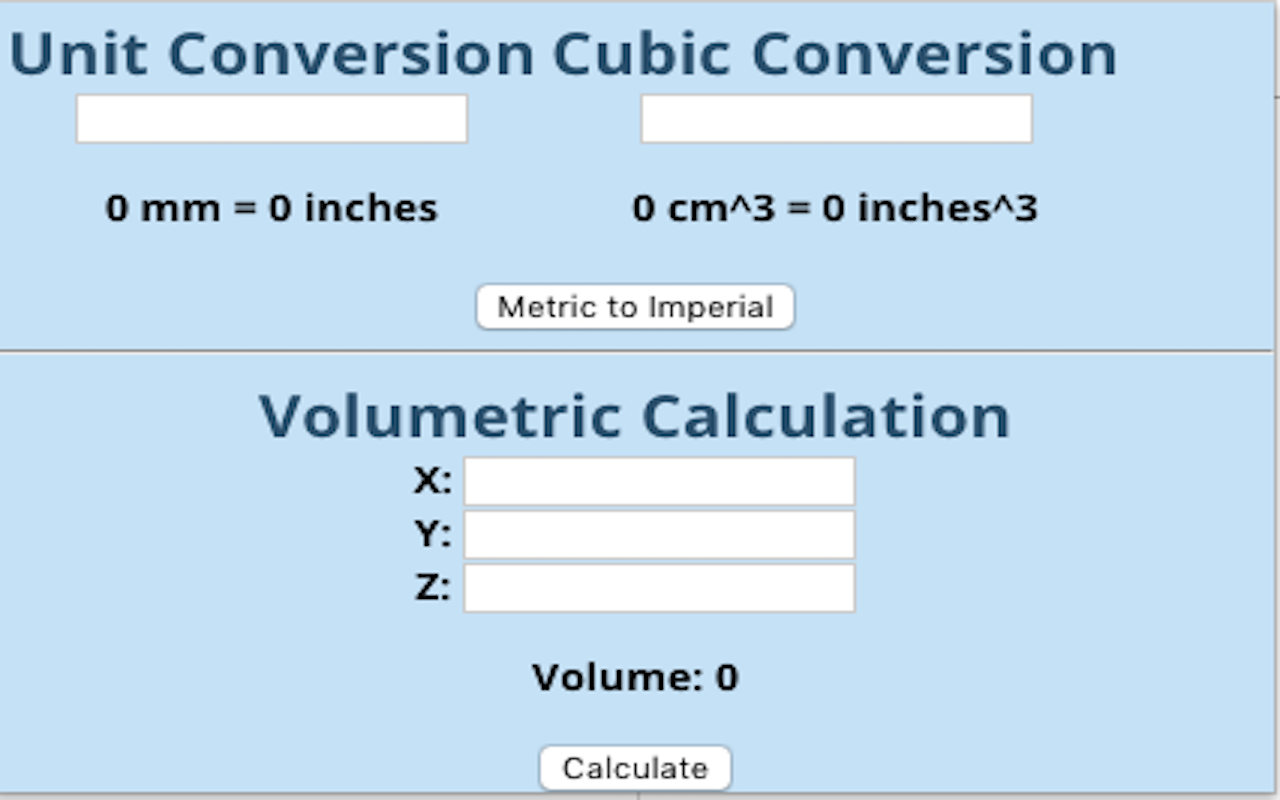Click the Volume: 0 result label

point(636,676)
